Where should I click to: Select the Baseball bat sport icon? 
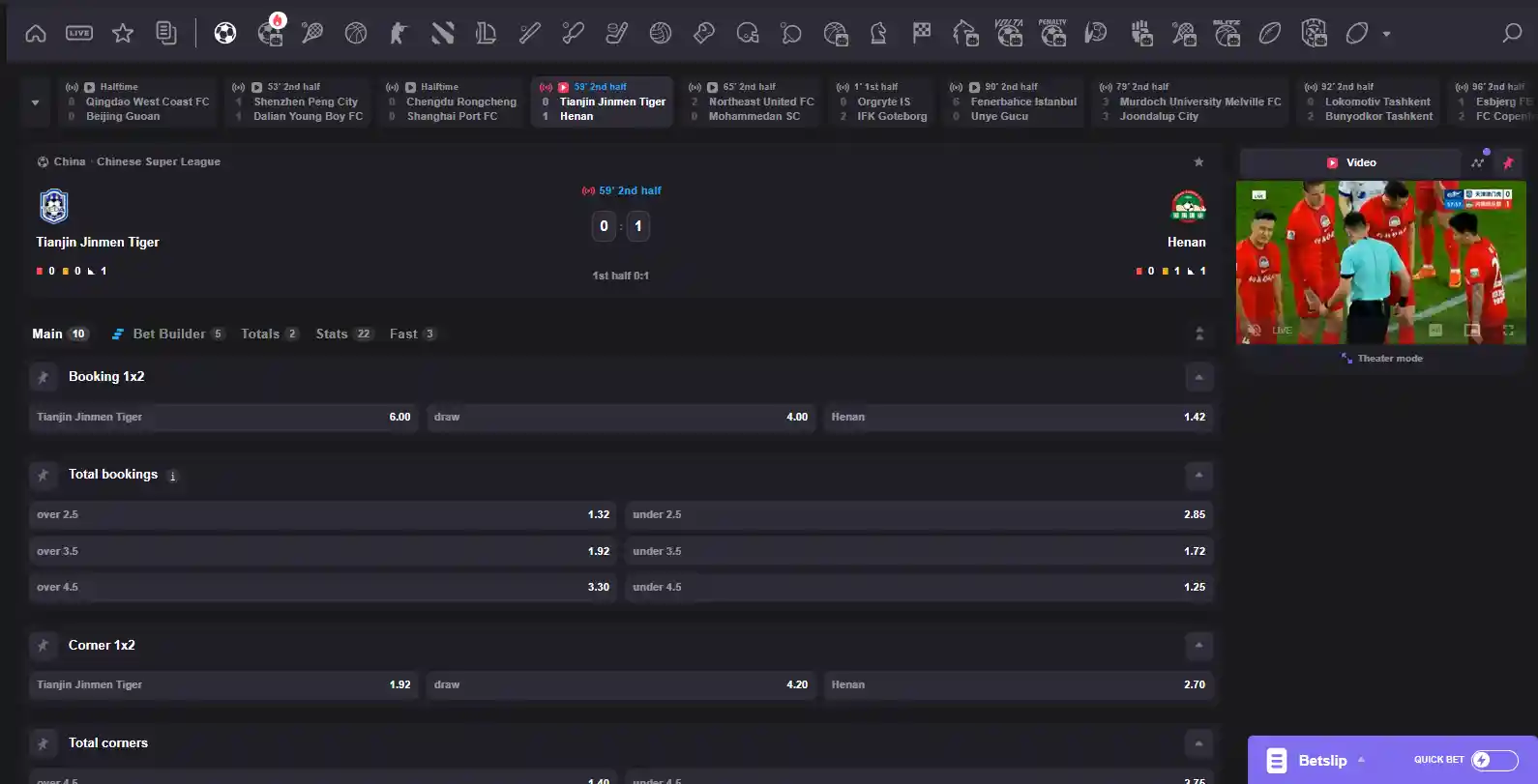tap(529, 34)
